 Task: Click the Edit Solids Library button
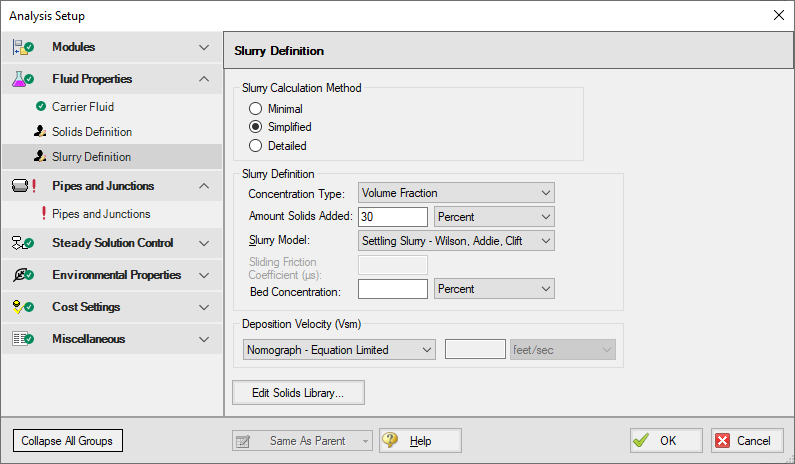[x=298, y=393]
